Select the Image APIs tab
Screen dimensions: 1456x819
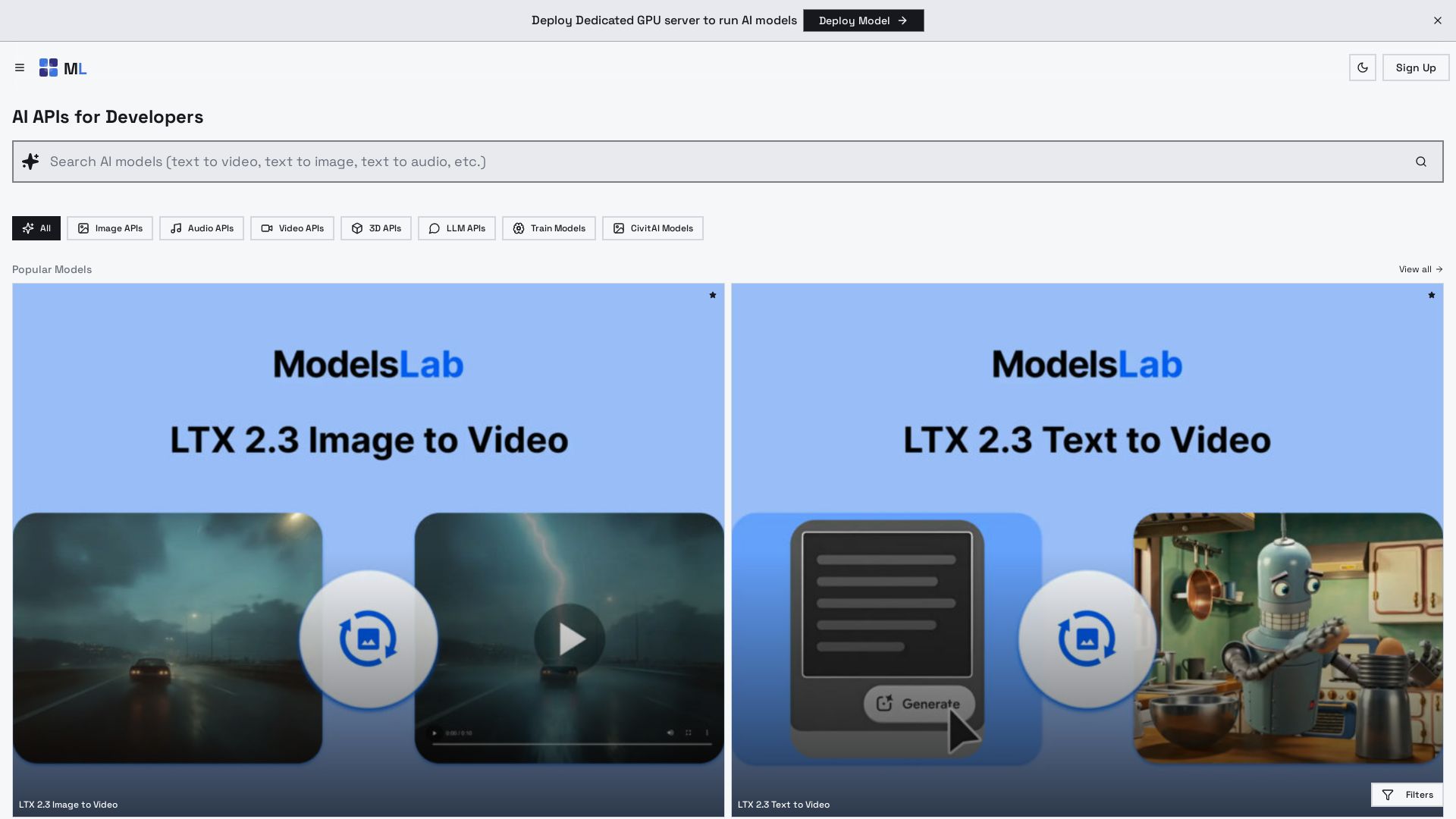click(x=110, y=228)
